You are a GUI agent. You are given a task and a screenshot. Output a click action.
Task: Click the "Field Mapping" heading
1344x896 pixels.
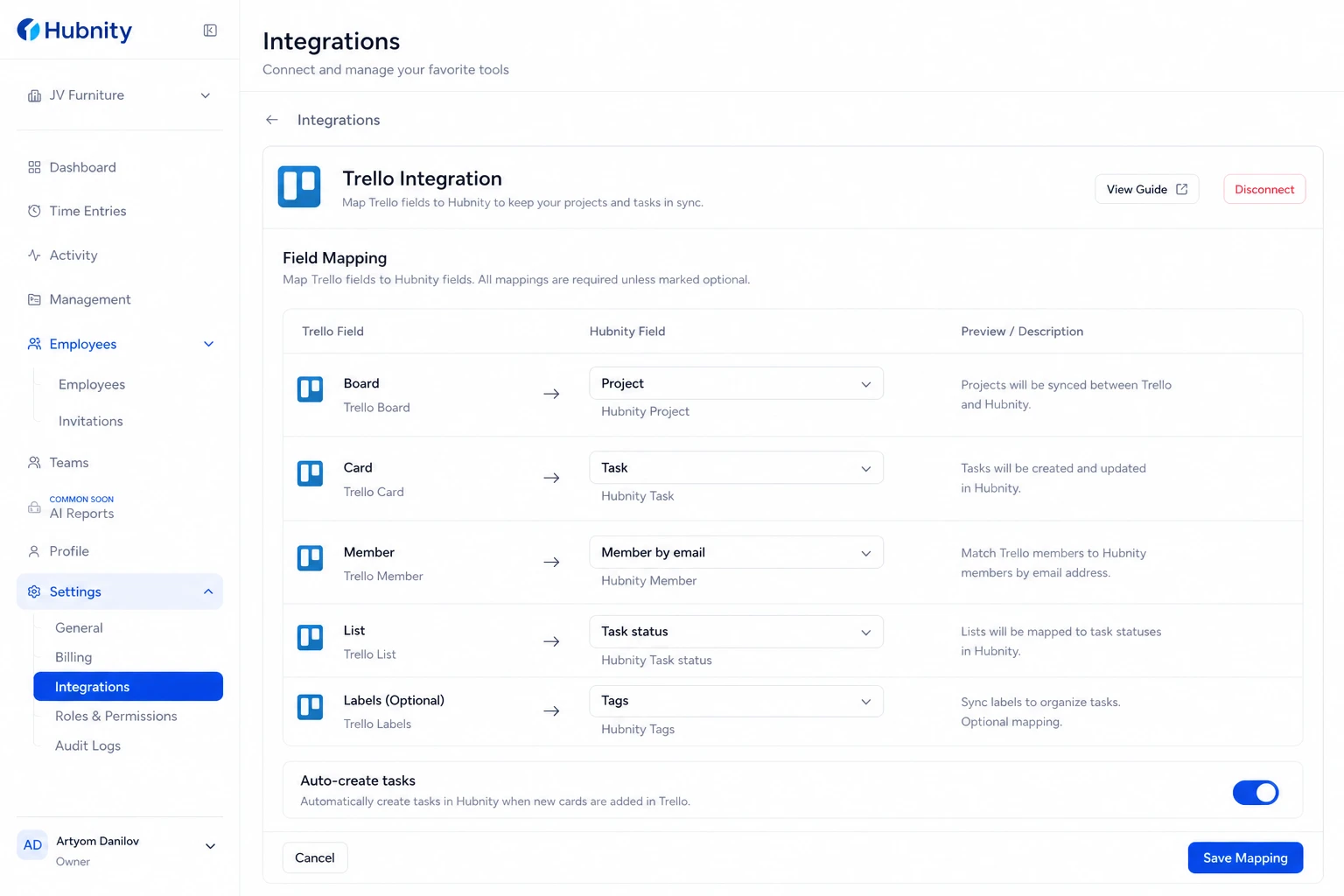(x=335, y=258)
